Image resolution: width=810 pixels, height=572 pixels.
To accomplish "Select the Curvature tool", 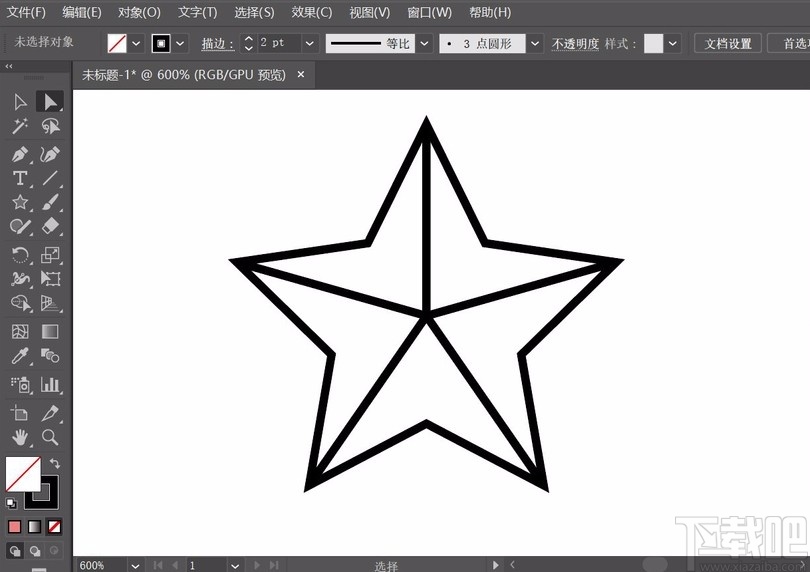I will 50,154.
